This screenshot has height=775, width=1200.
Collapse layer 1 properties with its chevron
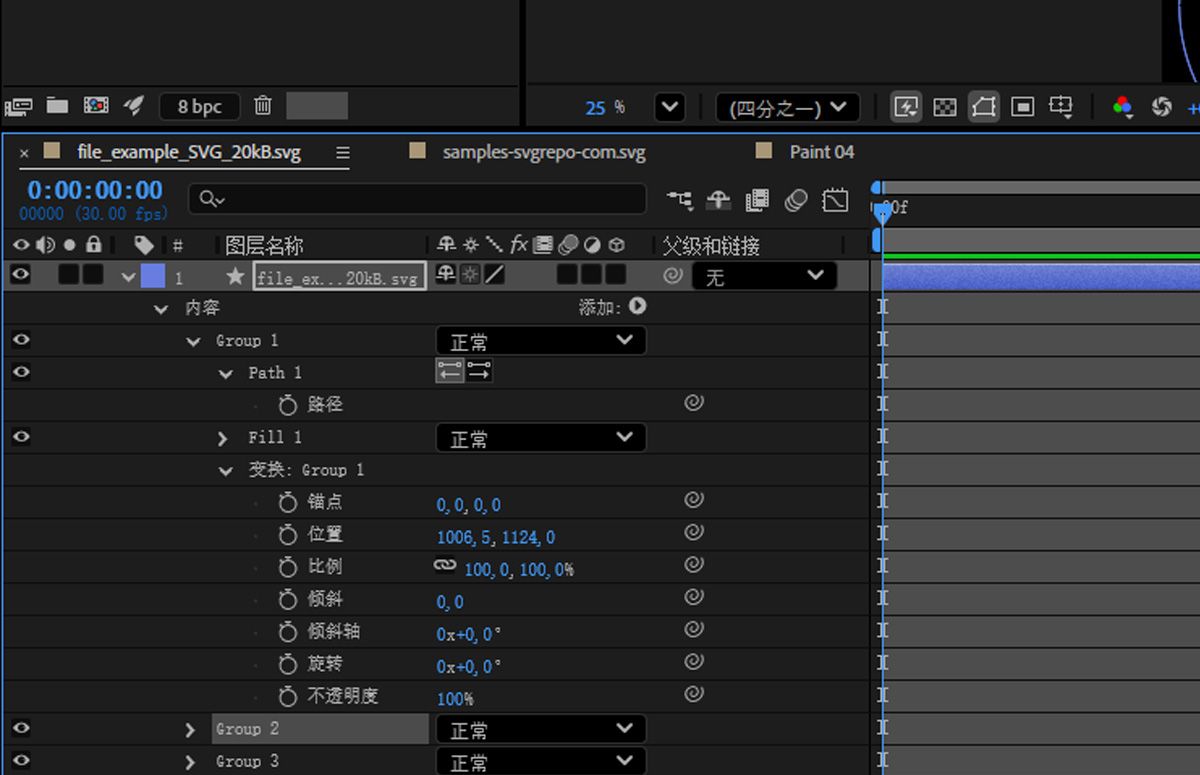tap(128, 277)
